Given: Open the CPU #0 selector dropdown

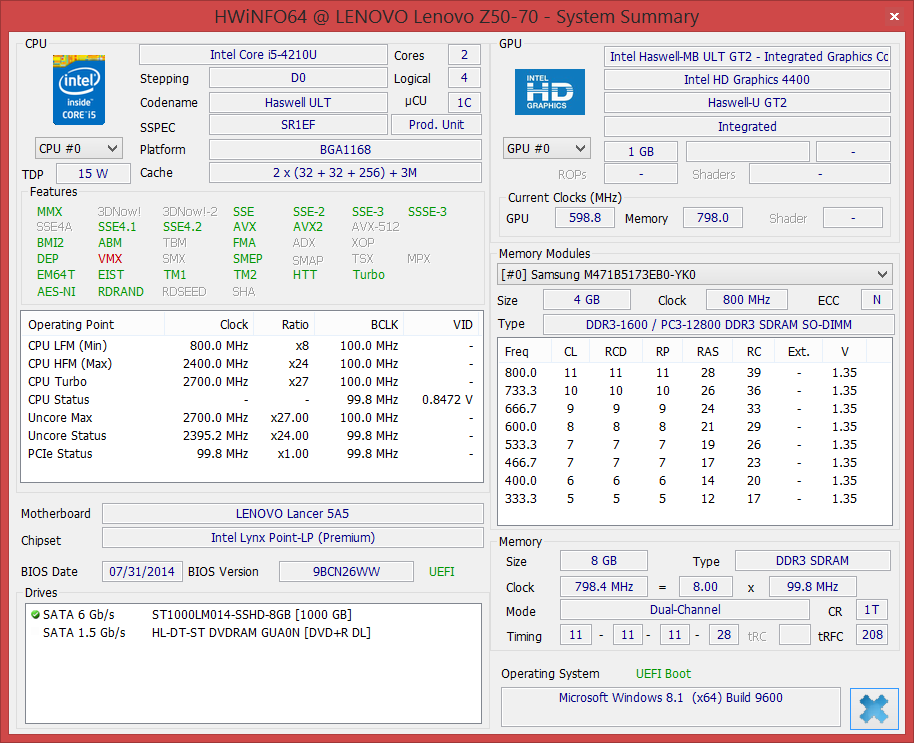Looking at the screenshot, I should [x=79, y=148].
